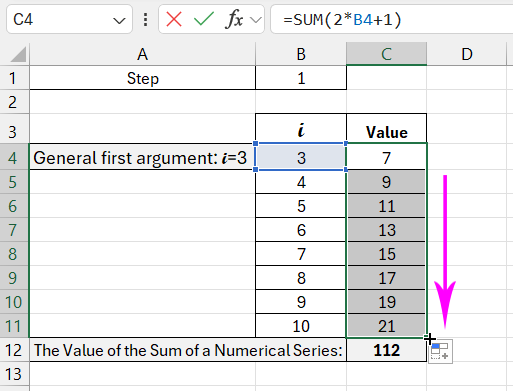This screenshot has width=513, height=391.
Task: Click cell B7 containing 6
Action: tap(301, 230)
